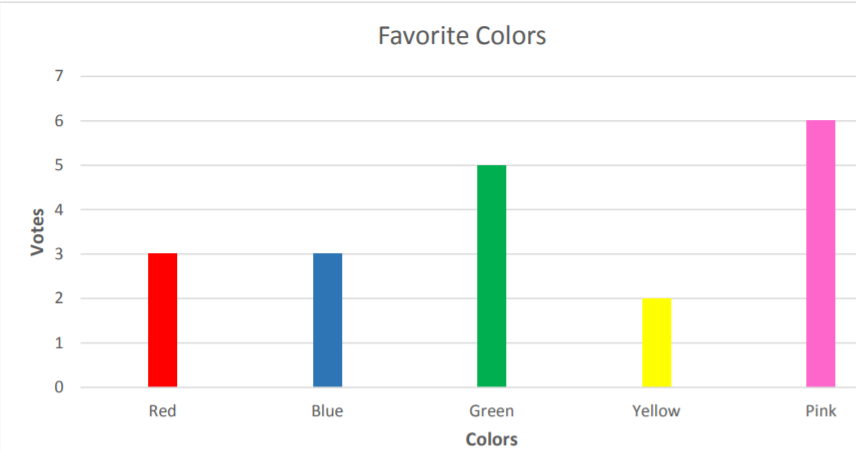Select the green bar in chart
The image size is (856, 450).
(x=492, y=276)
